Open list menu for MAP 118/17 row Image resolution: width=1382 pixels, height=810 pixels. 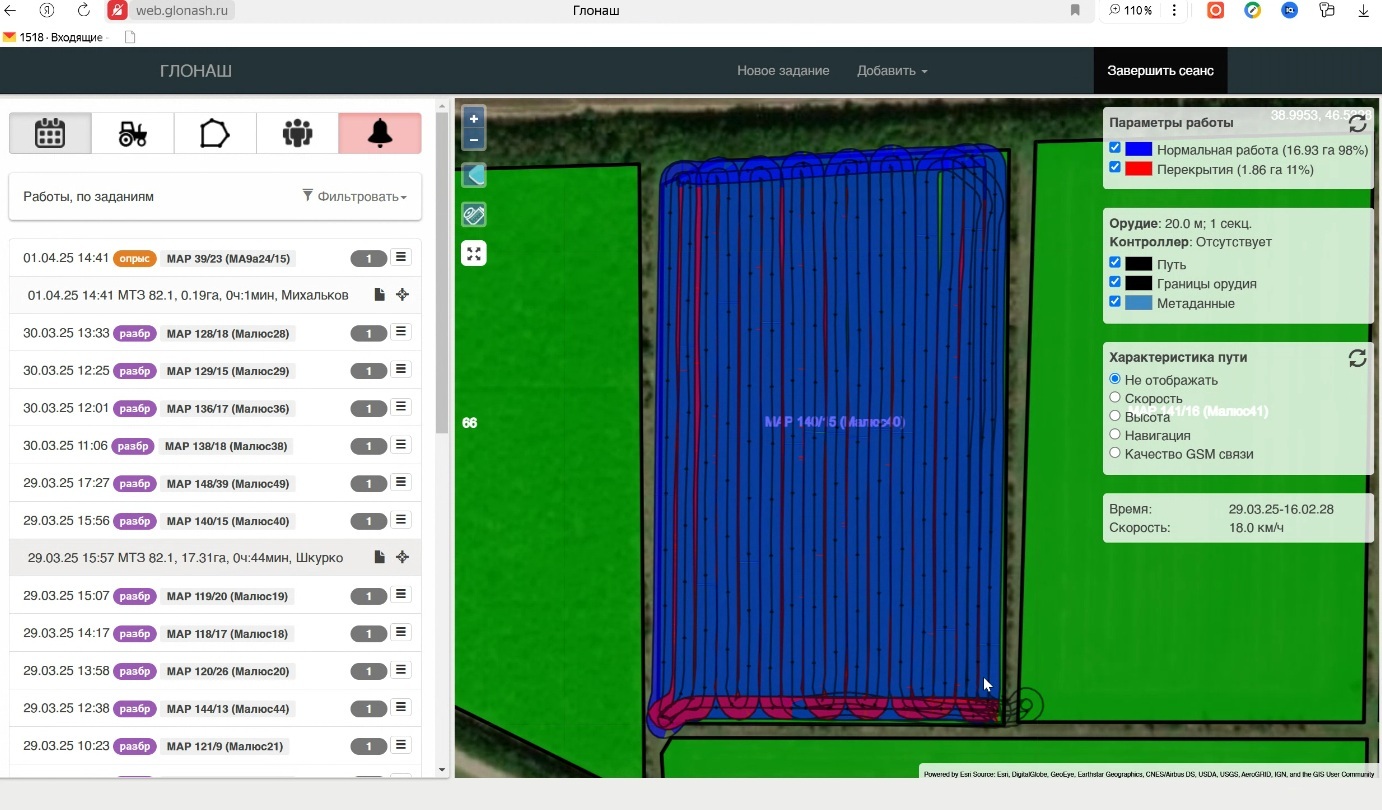coord(401,632)
